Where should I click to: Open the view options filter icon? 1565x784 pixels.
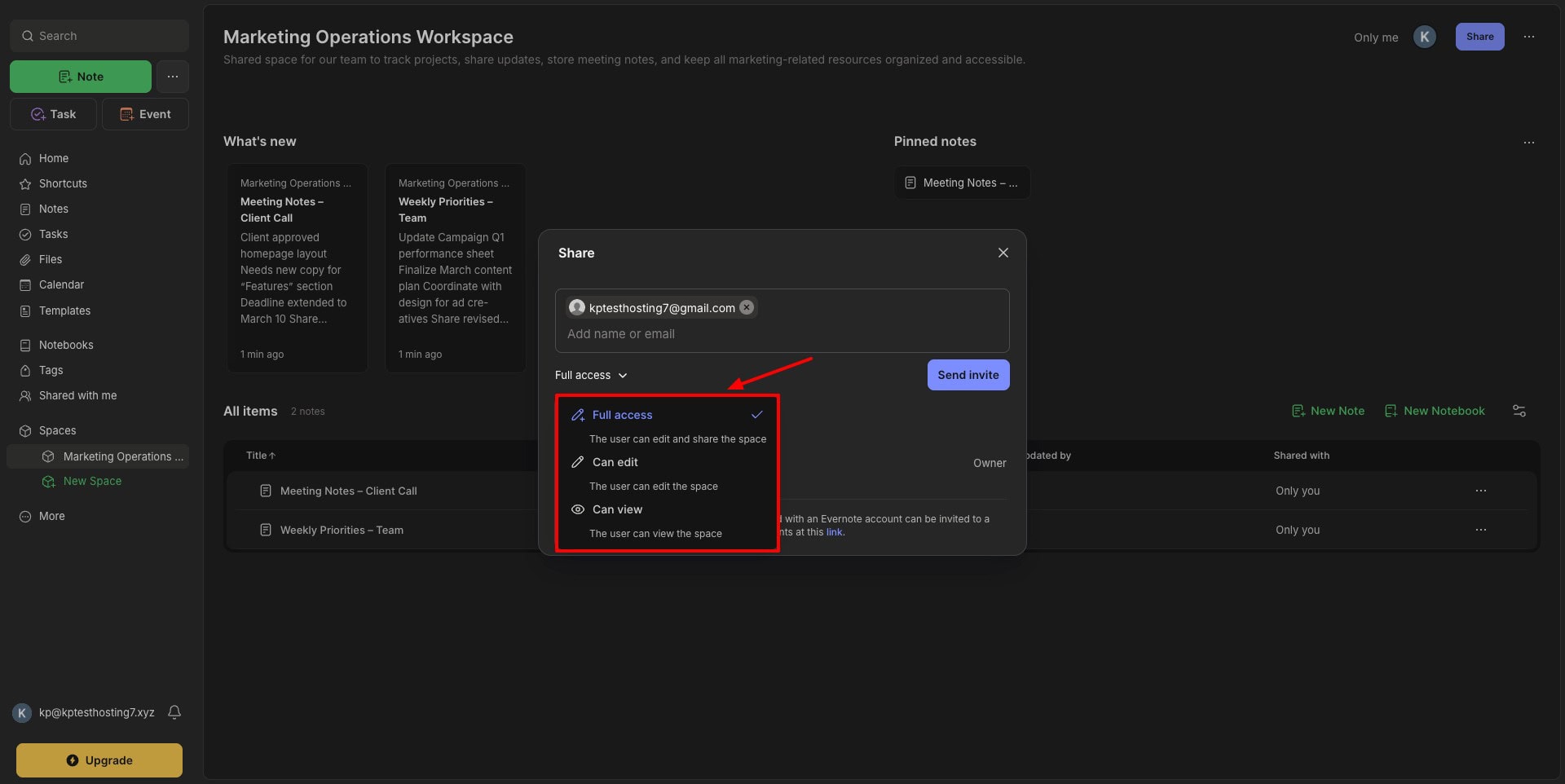1519,411
